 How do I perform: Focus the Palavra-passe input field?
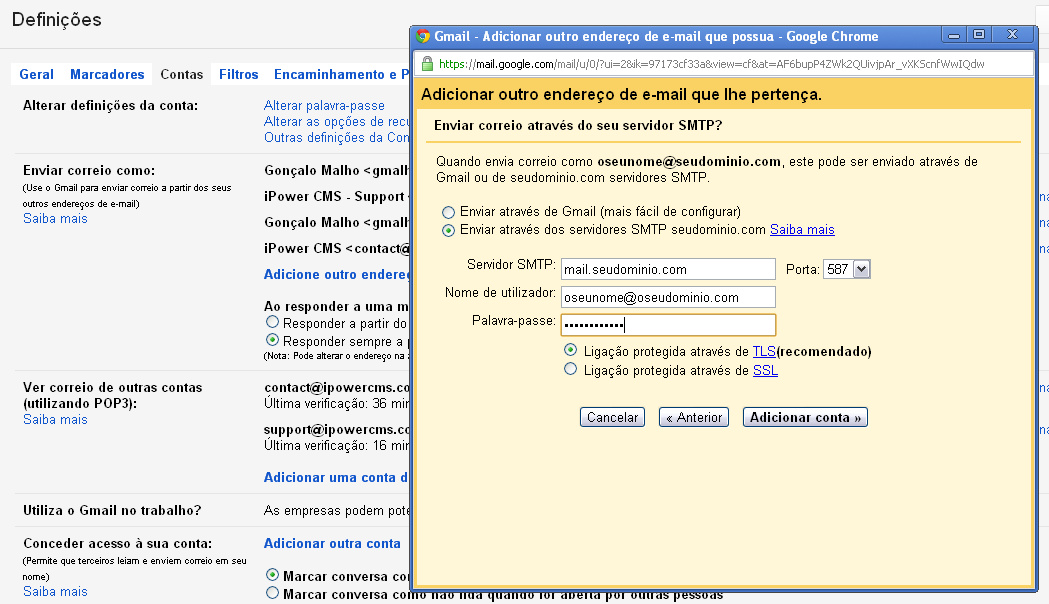[668, 325]
